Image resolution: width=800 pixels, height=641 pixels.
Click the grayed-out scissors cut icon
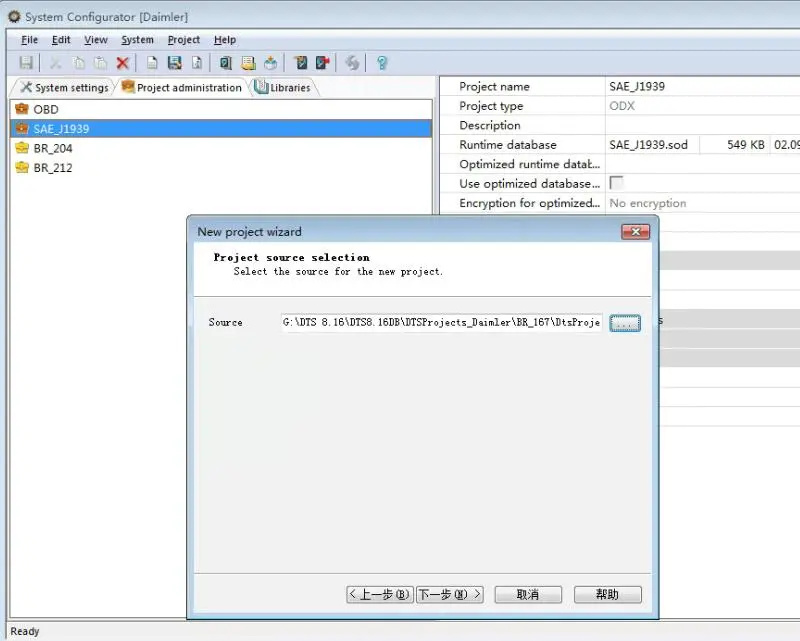click(55, 63)
